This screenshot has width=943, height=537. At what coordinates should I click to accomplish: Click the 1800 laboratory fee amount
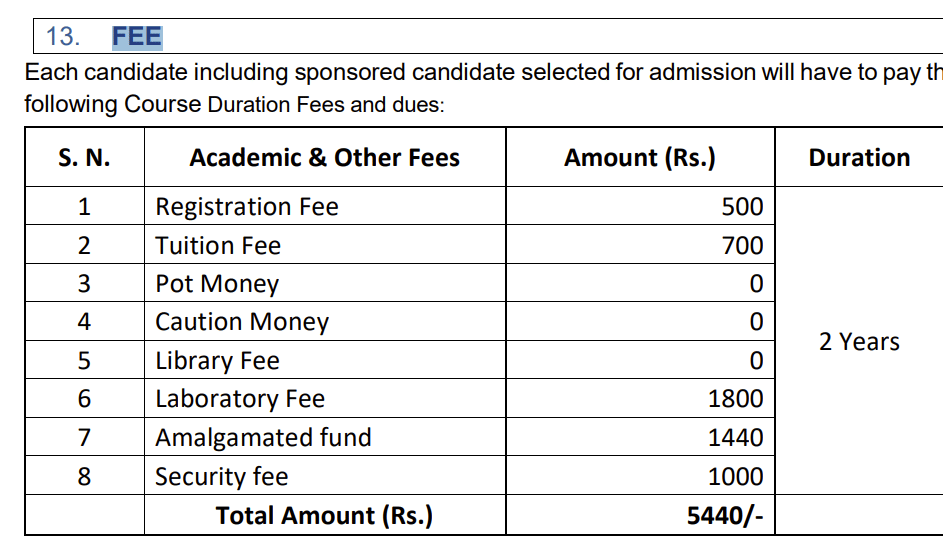tap(735, 399)
